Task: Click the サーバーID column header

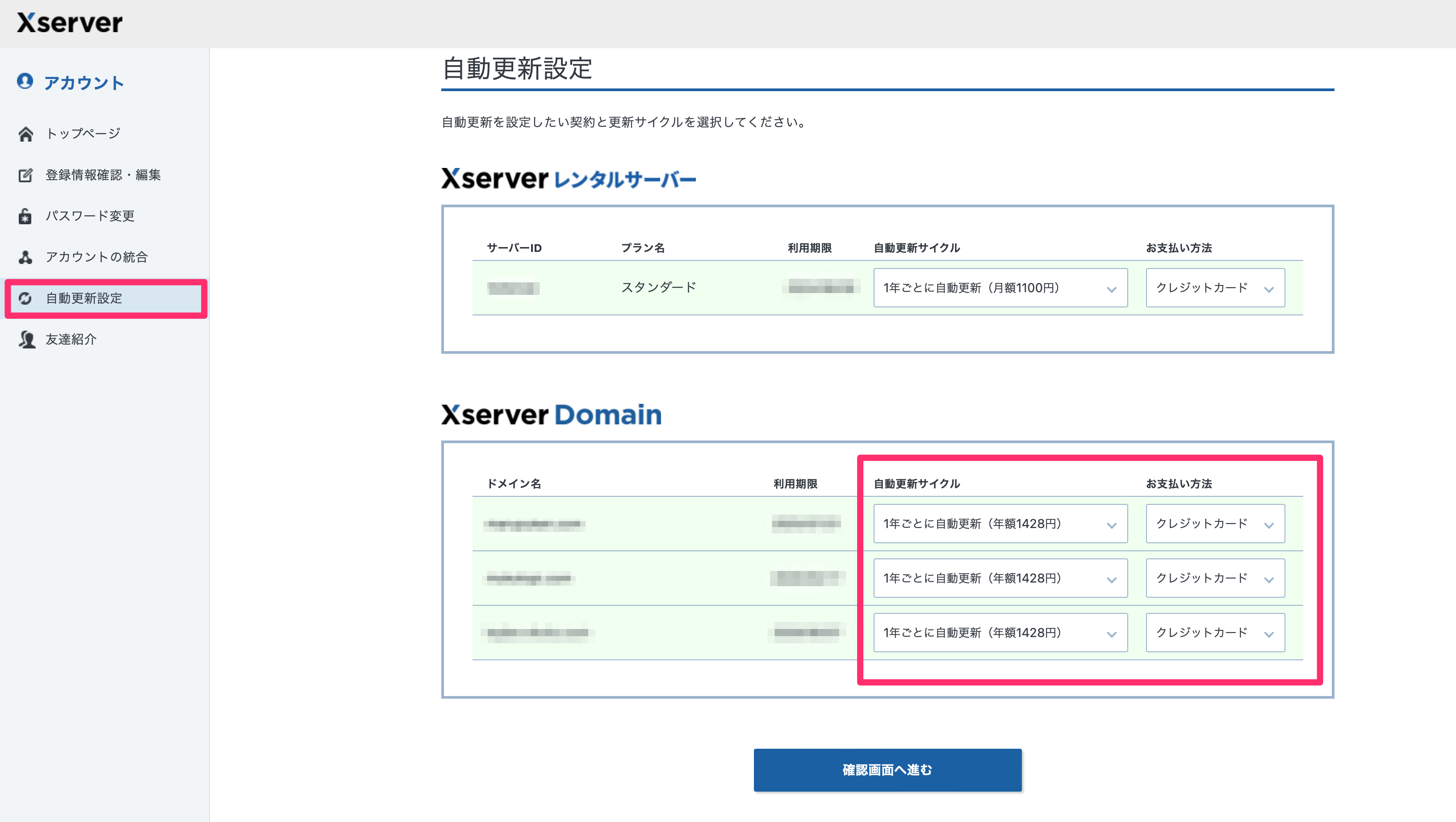Action: (514, 247)
